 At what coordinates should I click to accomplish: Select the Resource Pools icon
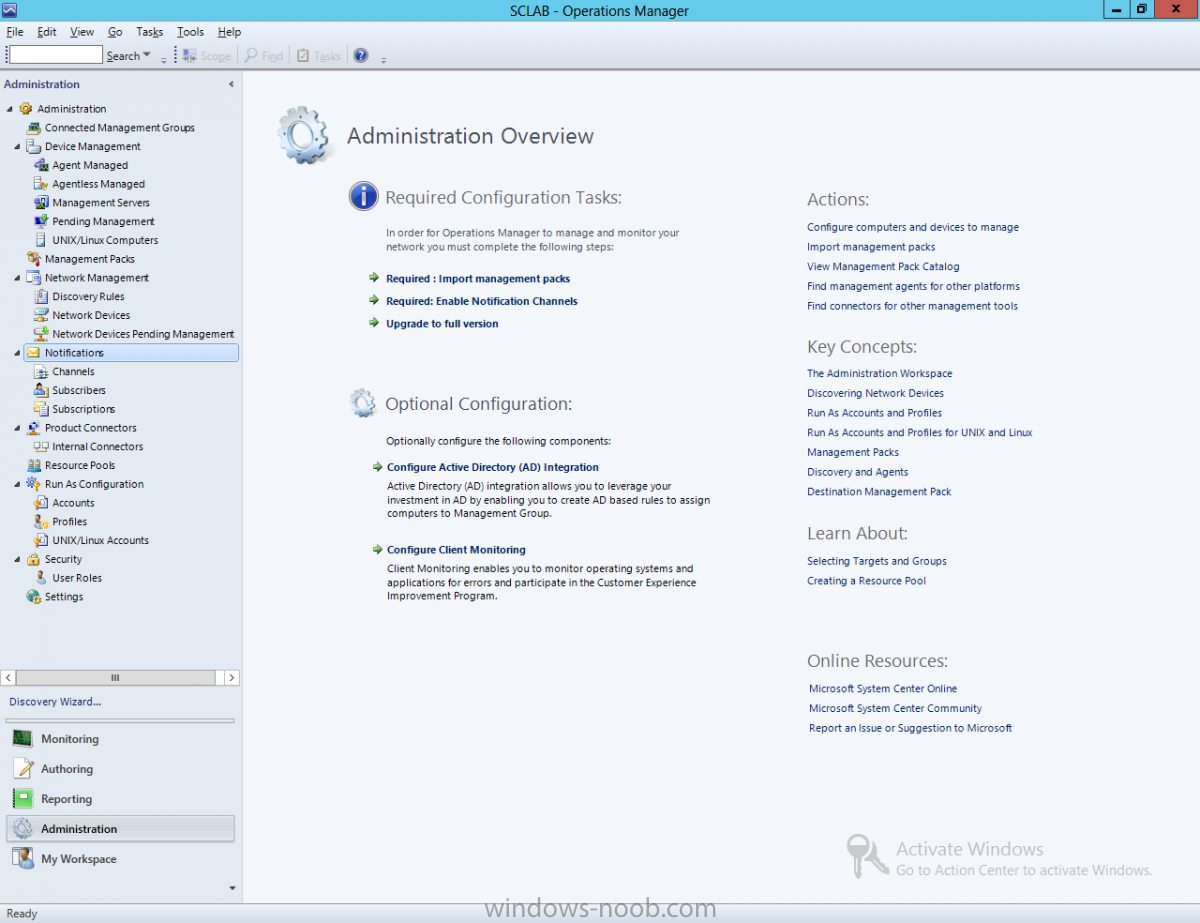click(33, 465)
